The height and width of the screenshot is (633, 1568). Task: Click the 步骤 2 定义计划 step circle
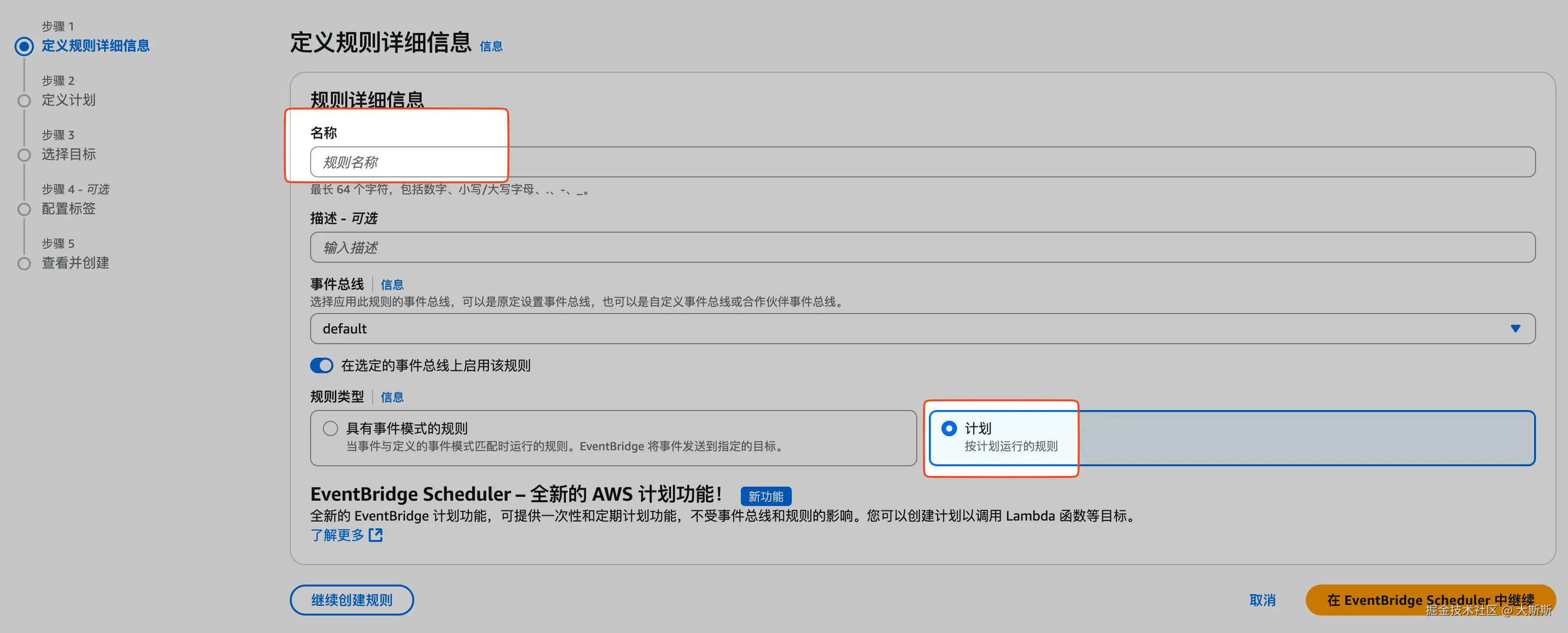pyautogui.click(x=24, y=101)
